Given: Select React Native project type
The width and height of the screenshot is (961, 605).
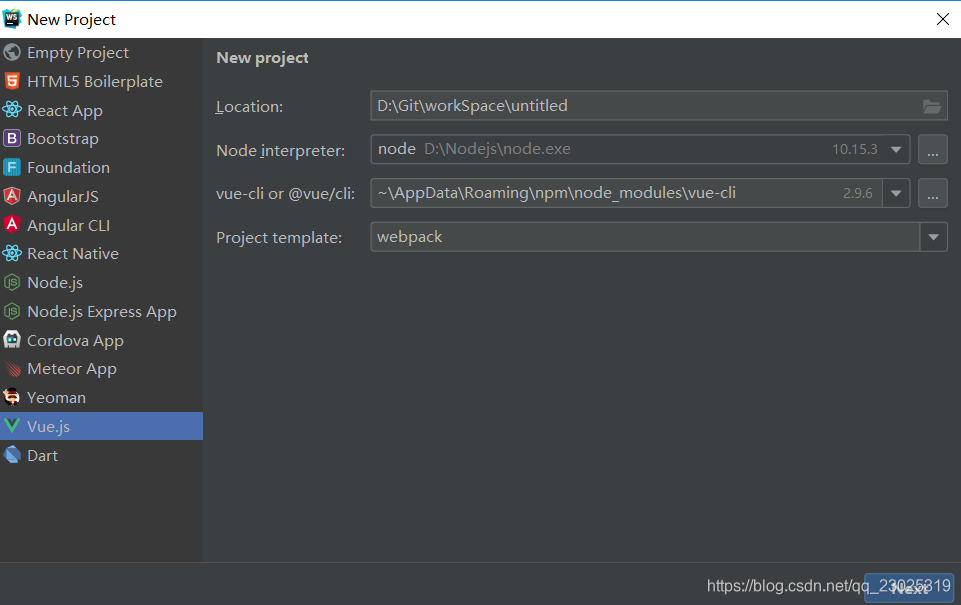Looking at the screenshot, I should [x=101, y=253].
